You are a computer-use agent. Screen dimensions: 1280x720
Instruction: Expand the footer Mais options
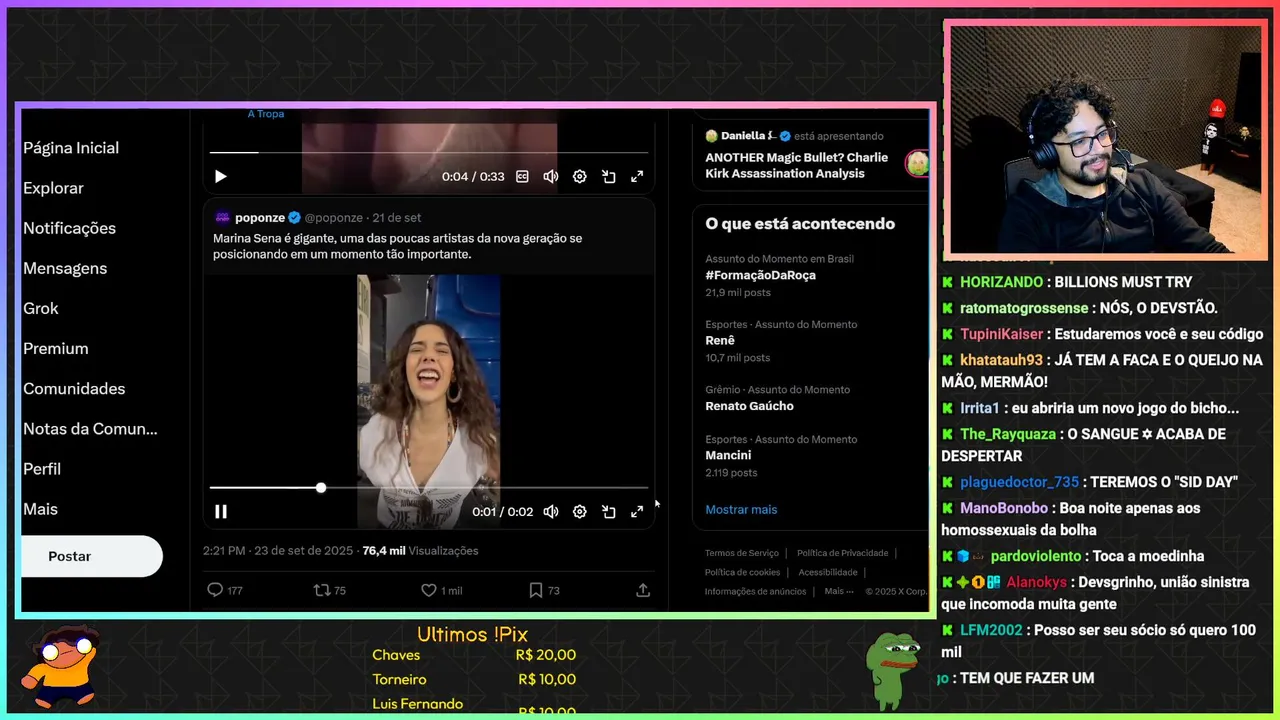[839, 591]
